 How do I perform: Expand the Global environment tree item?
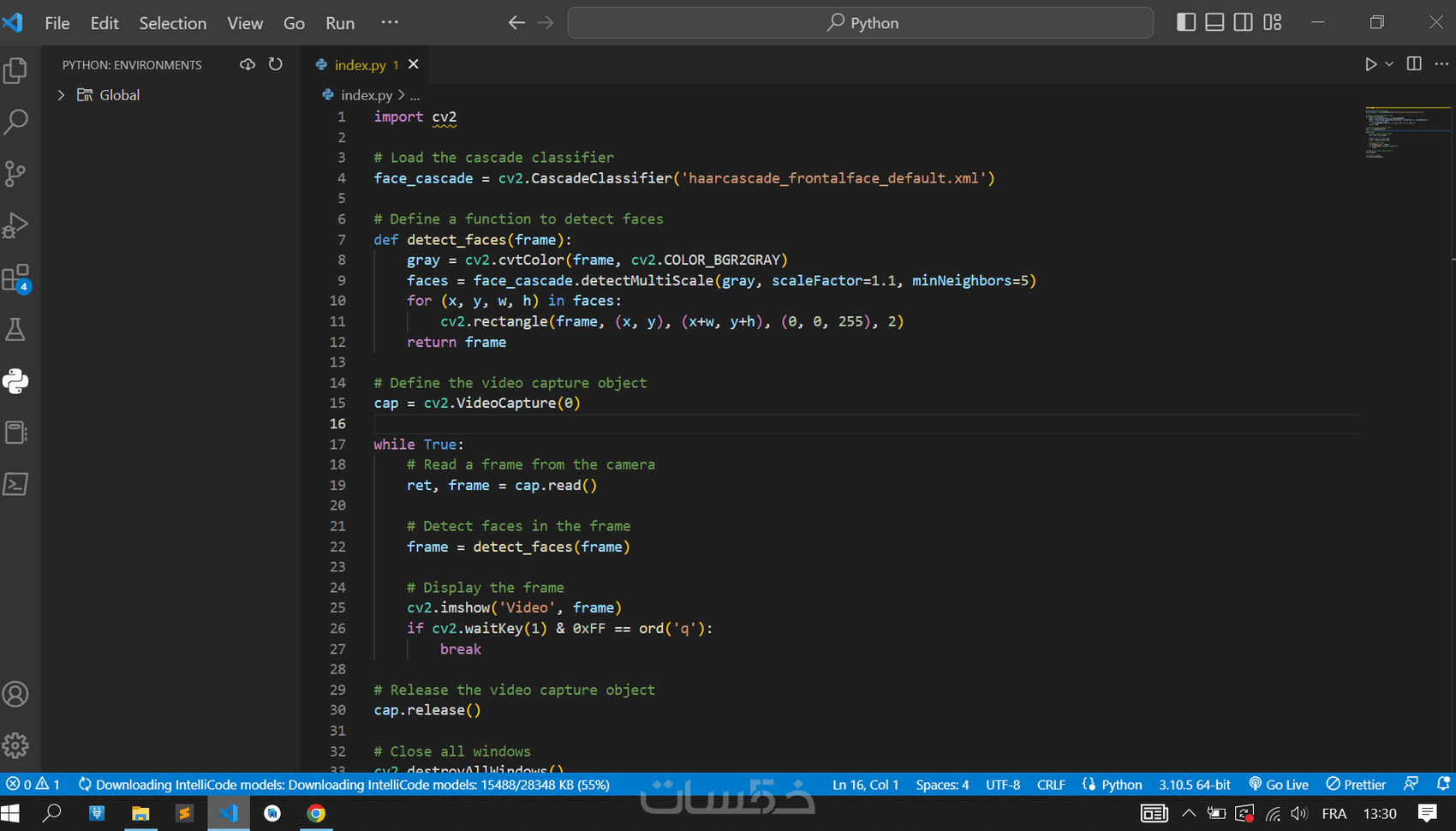click(x=61, y=95)
